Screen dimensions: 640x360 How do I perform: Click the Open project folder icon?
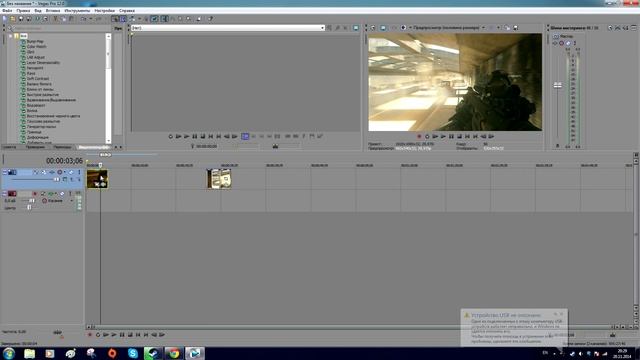coord(13,19)
